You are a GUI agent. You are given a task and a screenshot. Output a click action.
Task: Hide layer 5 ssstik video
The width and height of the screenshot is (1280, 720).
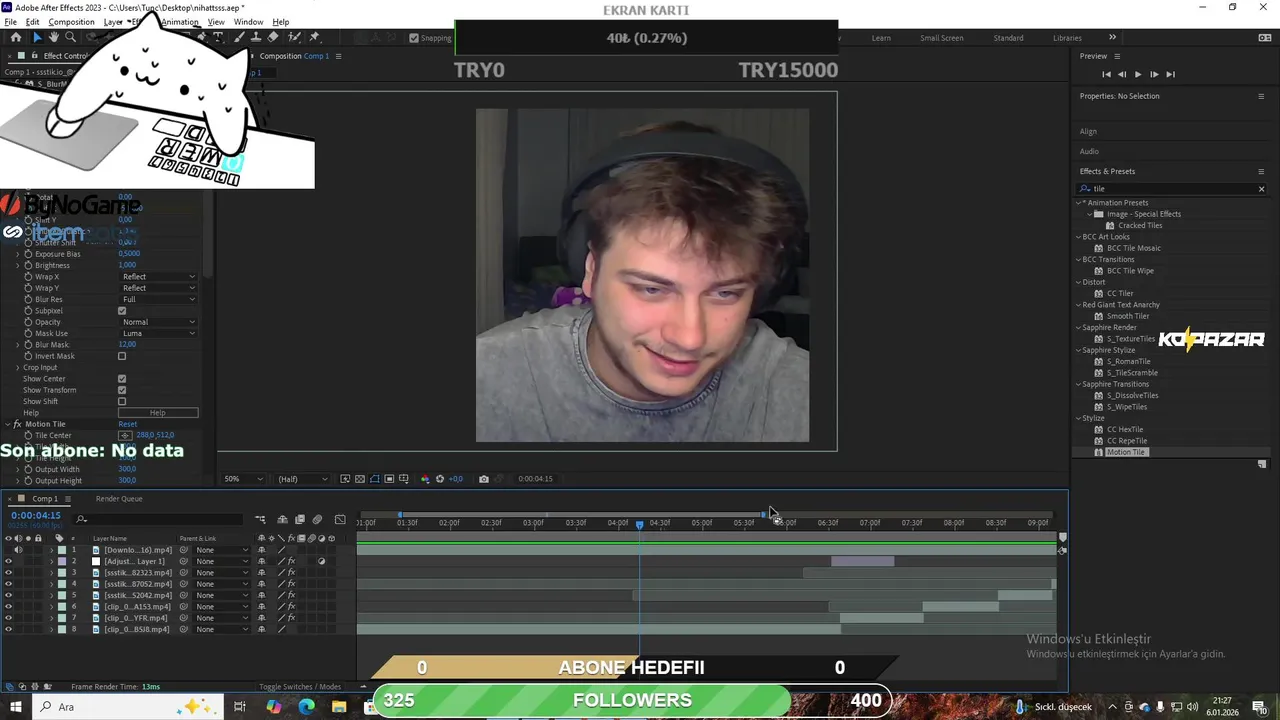pos(8,596)
